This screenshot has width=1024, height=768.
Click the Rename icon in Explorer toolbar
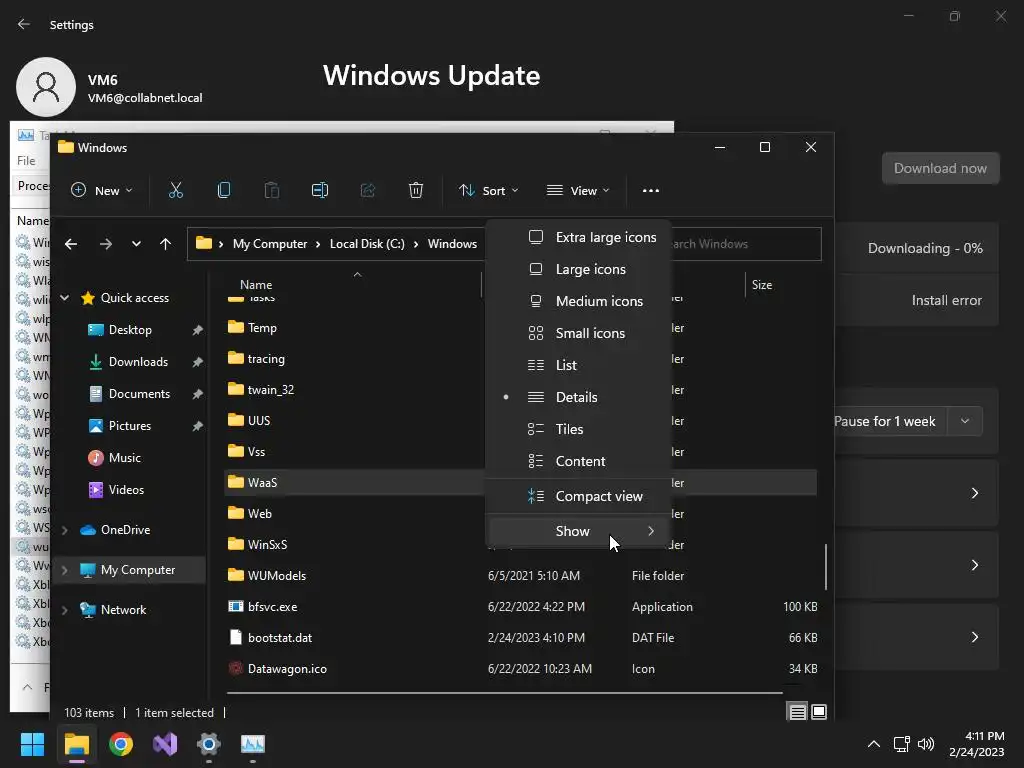click(320, 190)
